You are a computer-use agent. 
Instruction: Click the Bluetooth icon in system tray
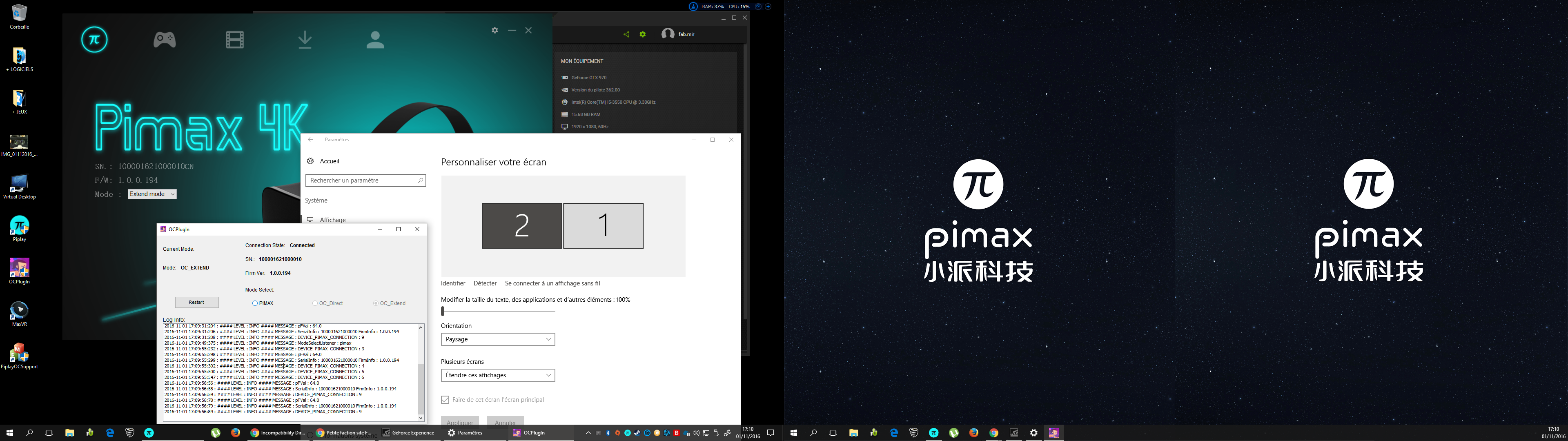tap(608, 433)
